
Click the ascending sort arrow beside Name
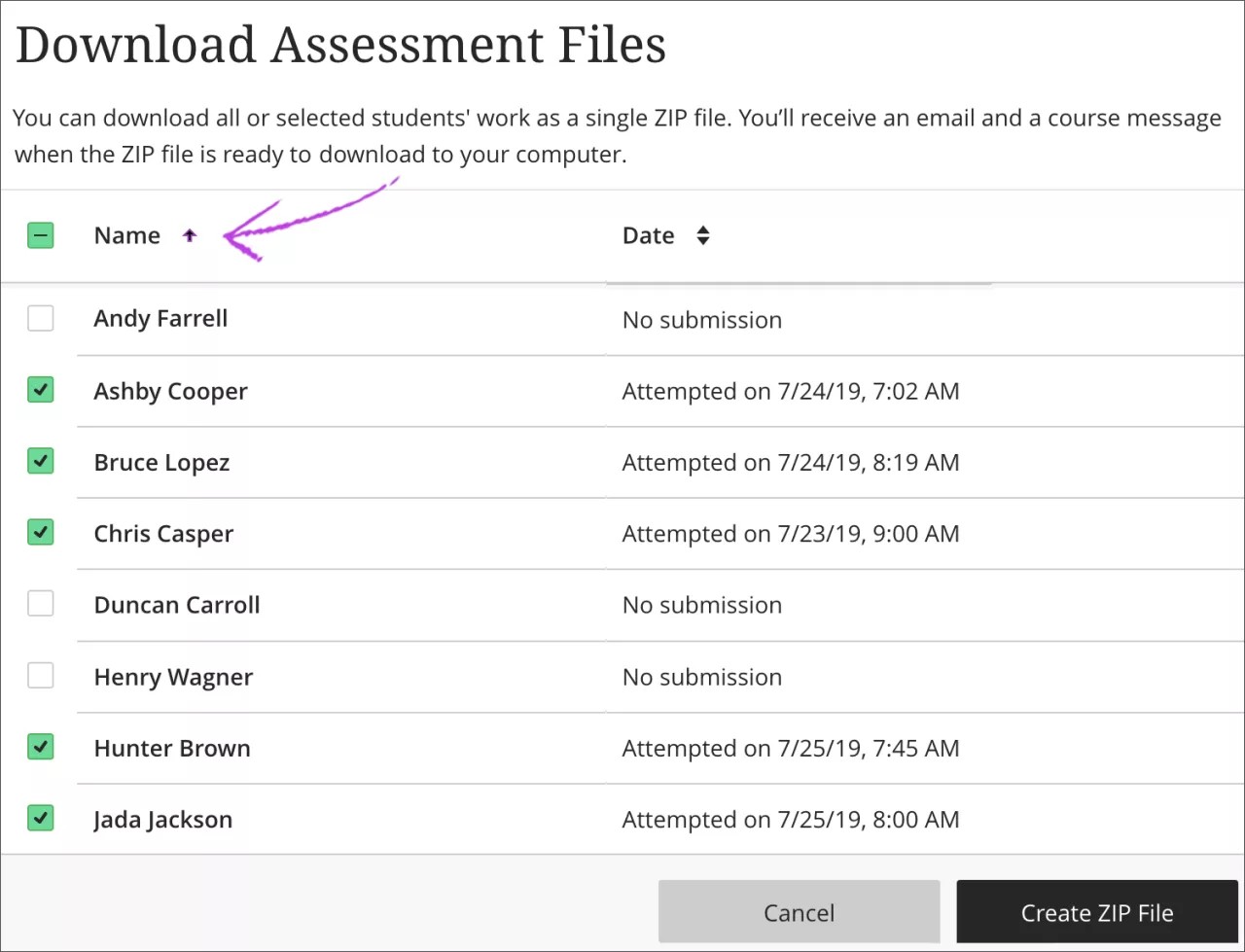click(x=191, y=234)
